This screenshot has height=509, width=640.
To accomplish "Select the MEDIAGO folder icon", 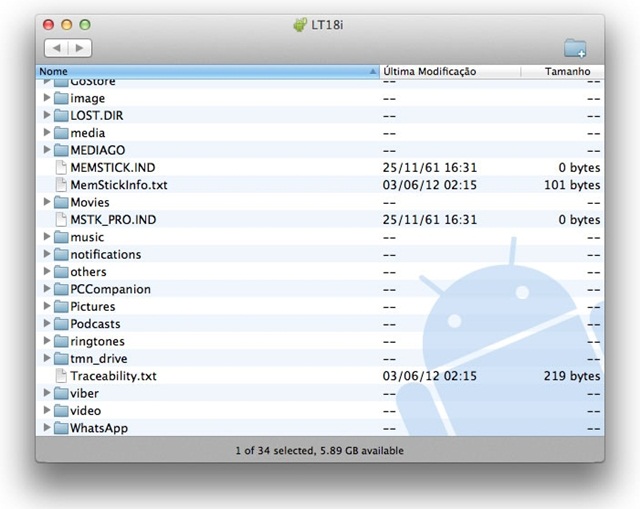I will [61, 150].
